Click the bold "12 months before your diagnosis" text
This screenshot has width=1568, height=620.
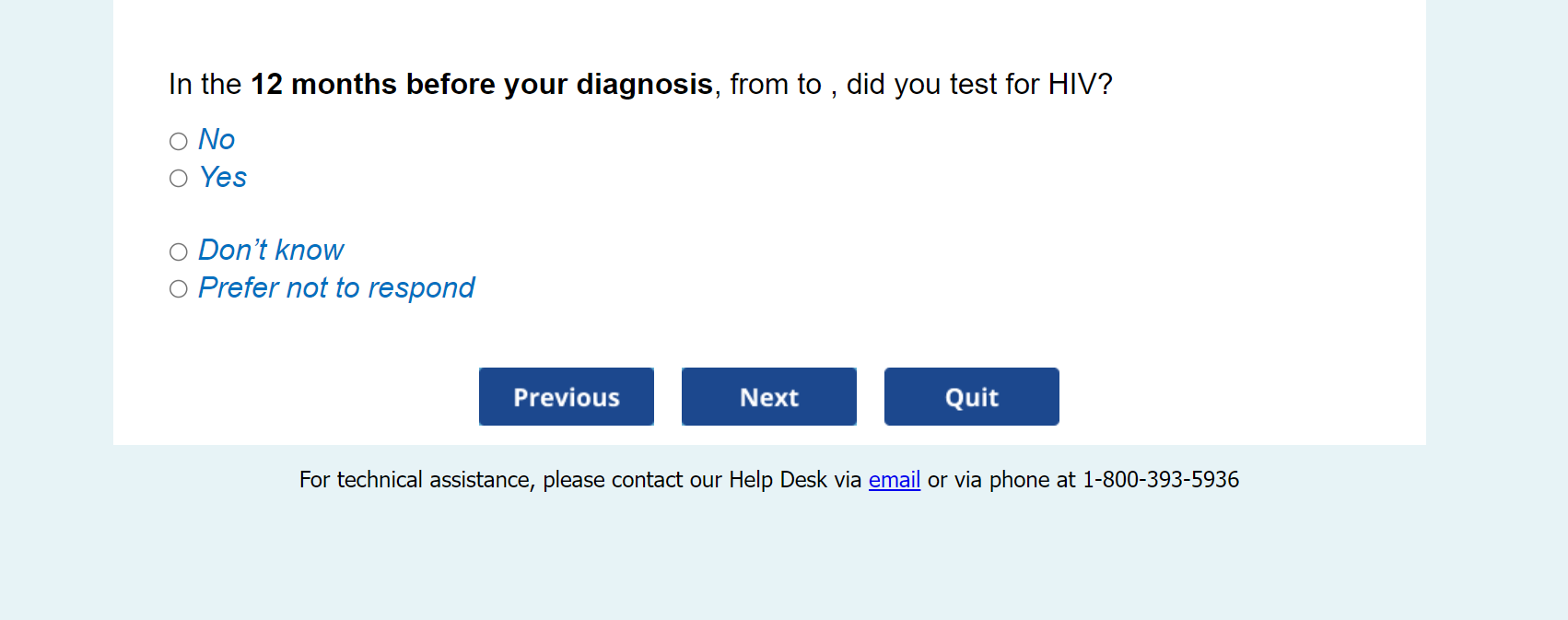click(x=482, y=85)
